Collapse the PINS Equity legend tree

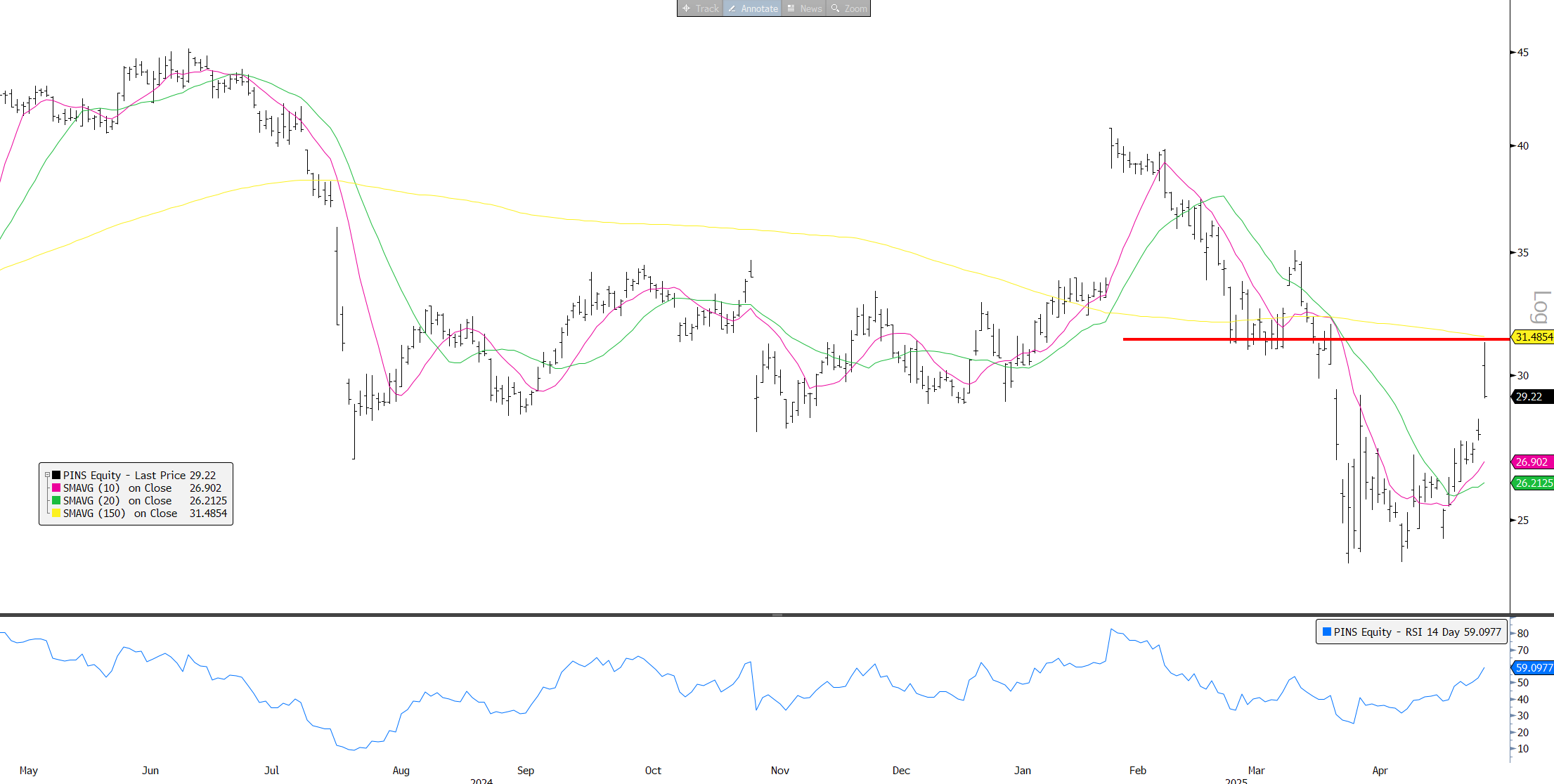tap(47, 475)
